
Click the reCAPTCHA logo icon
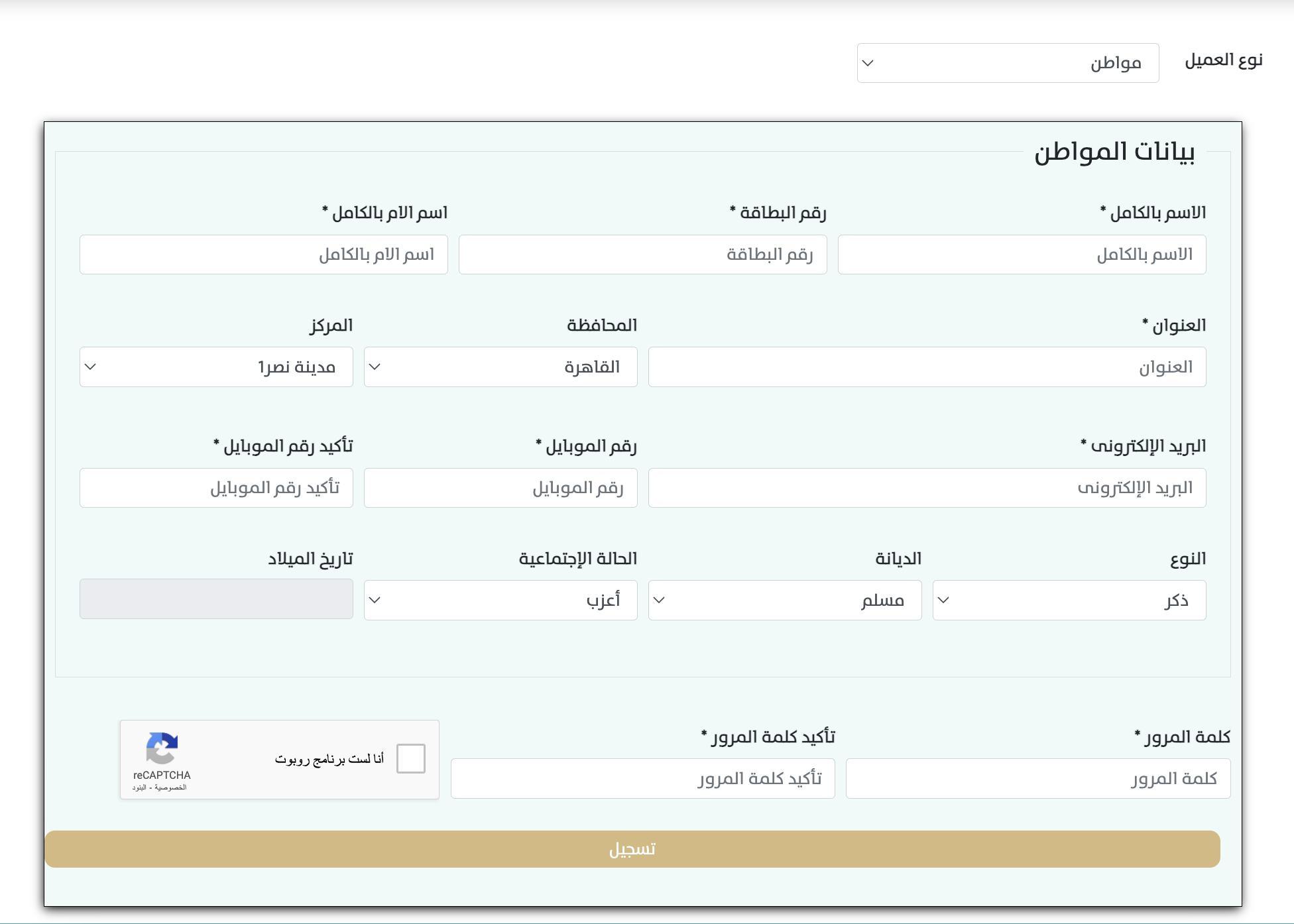click(162, 748)
